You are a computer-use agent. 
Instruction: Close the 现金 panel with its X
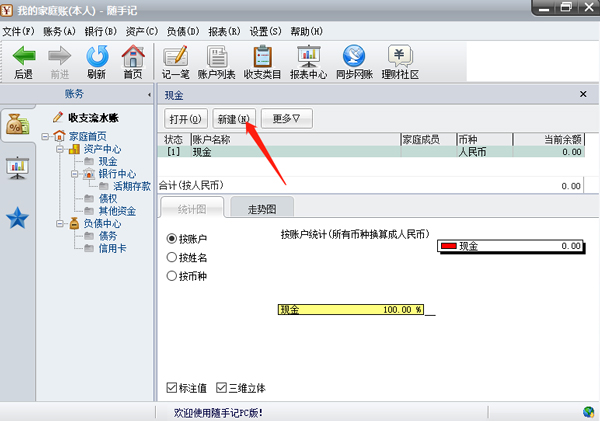[583, 94]
